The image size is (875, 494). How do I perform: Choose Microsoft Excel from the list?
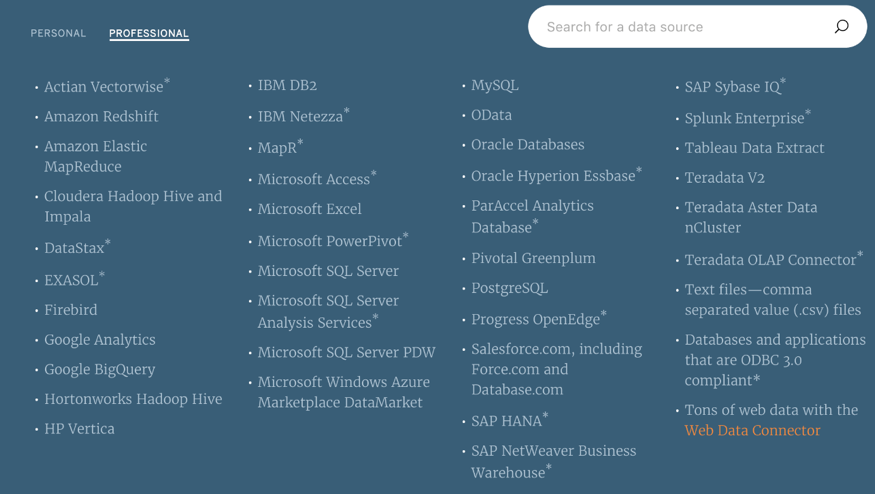[x=309, y=210]
